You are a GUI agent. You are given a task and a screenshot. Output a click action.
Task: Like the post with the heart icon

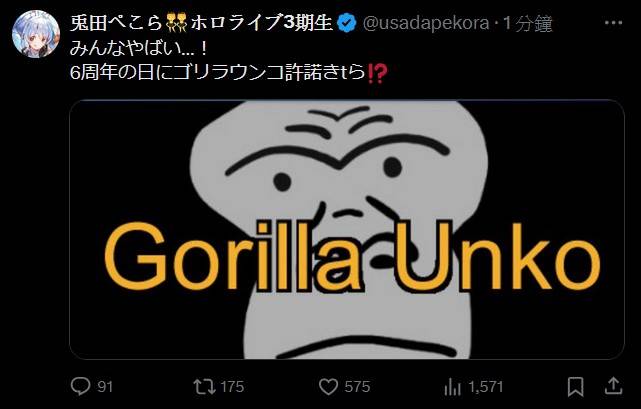[x=328, y=387]
